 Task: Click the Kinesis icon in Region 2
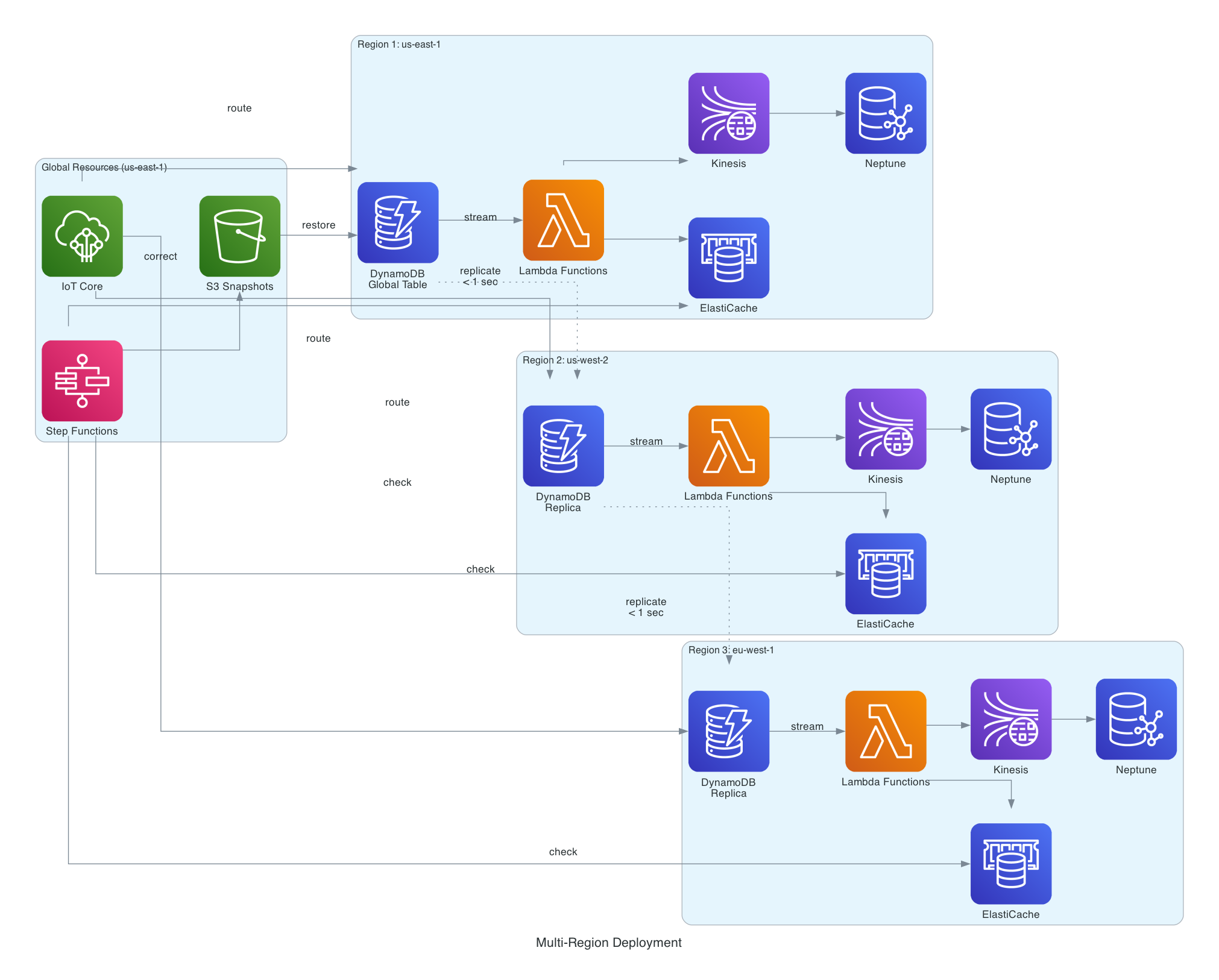tap(885, 429)
